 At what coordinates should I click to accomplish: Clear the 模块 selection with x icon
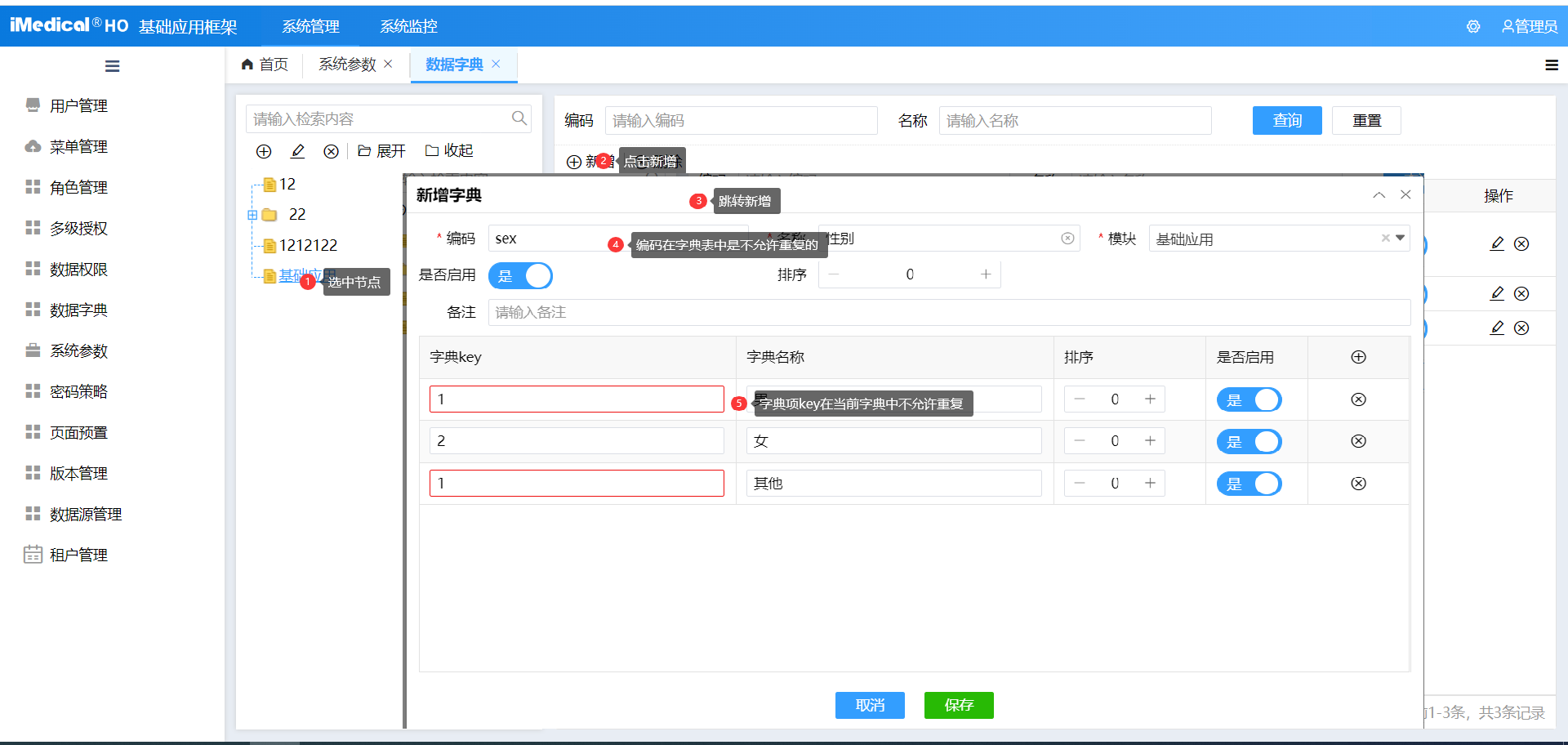coord(1385,239)
